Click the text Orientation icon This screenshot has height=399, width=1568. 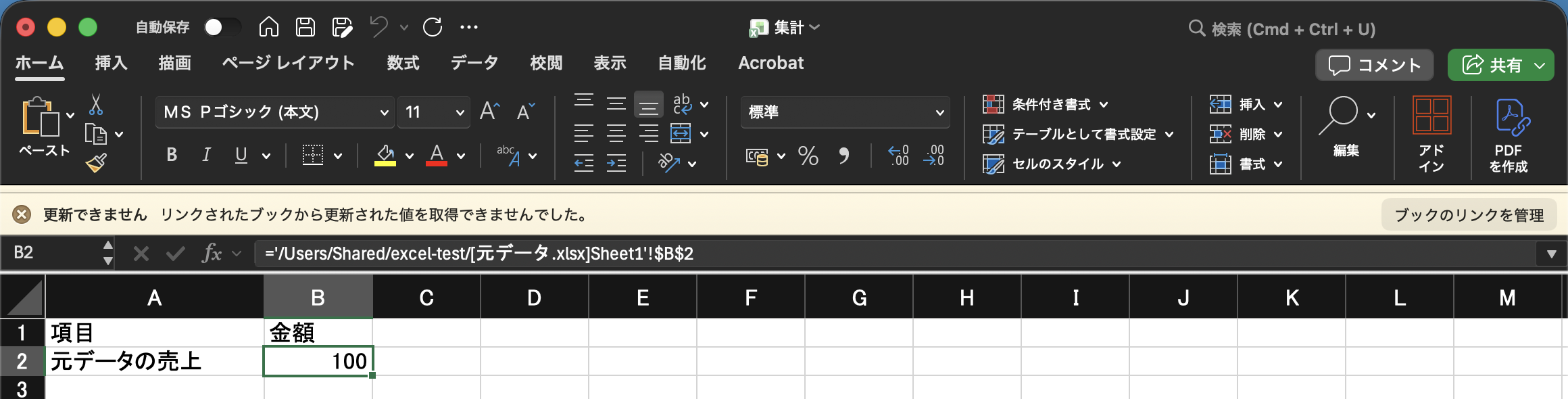coord(669,163)
